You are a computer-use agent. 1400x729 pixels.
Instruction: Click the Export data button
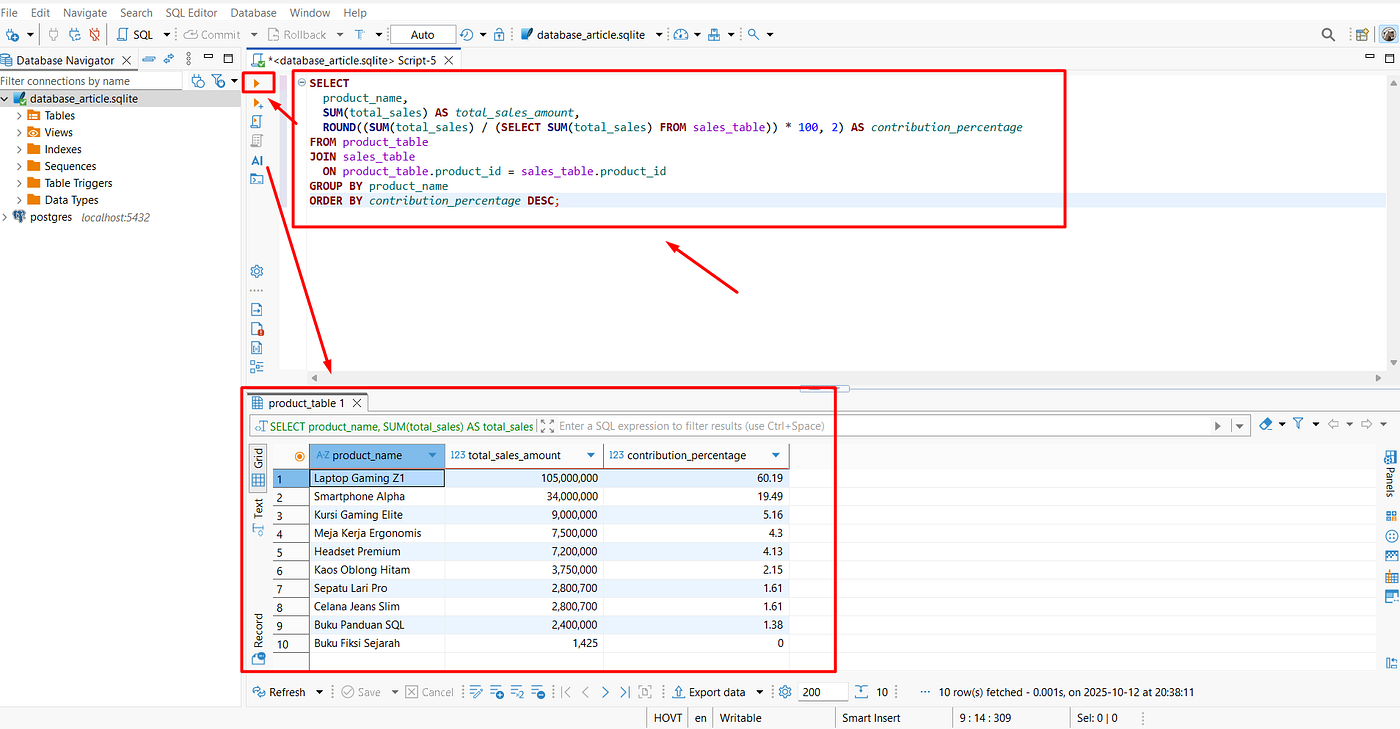tap(709, 692)
